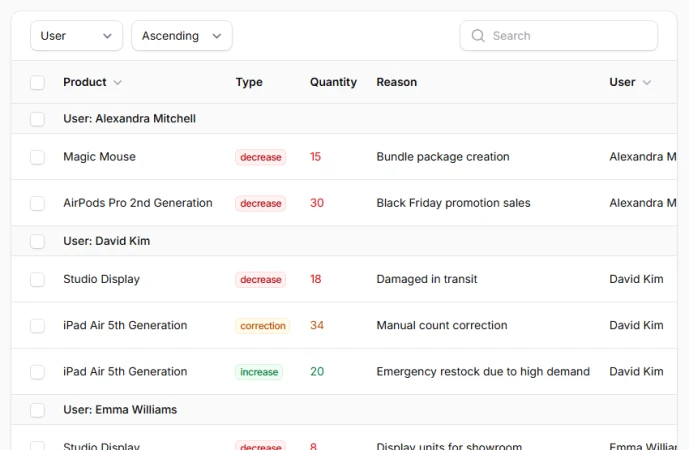Click the User: Emma Williams group row label
Viewport: 689px width, 450px height.
(x=120, y=410)
